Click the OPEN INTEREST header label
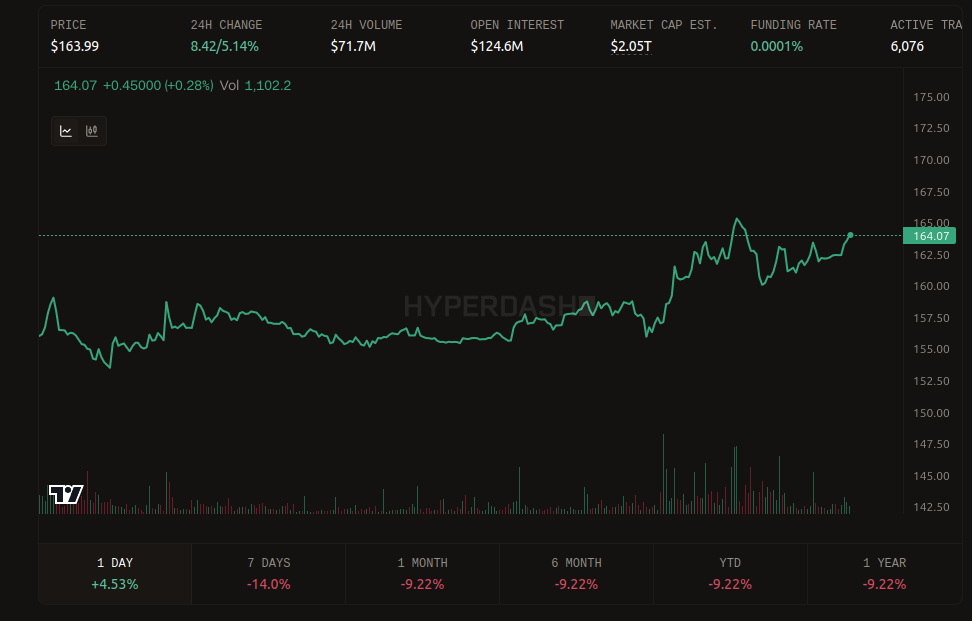The height and width of the screenshot is (621, 972). coord(517,25)
